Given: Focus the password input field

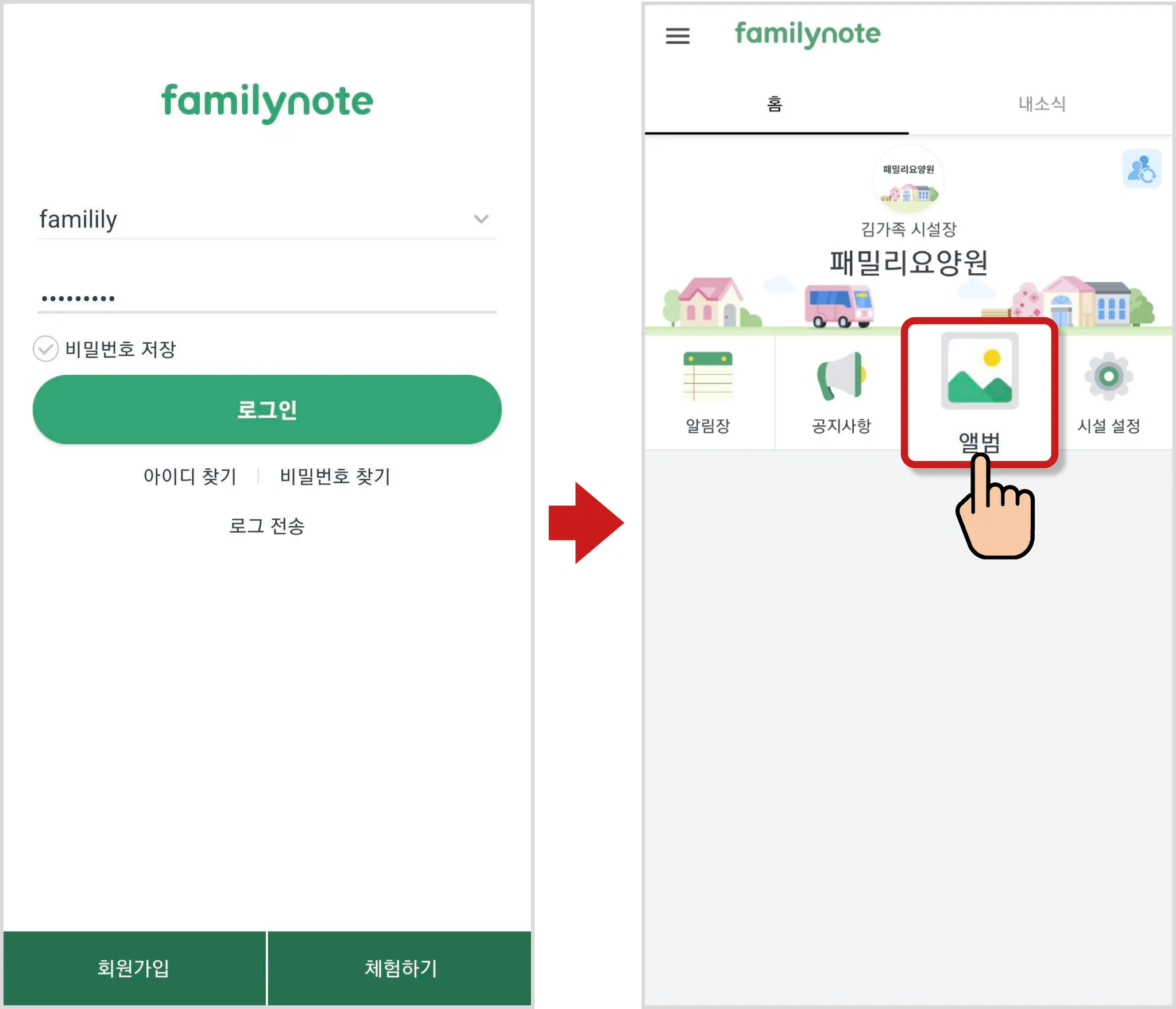Looking at the screenshot, I should coord(267,297).
